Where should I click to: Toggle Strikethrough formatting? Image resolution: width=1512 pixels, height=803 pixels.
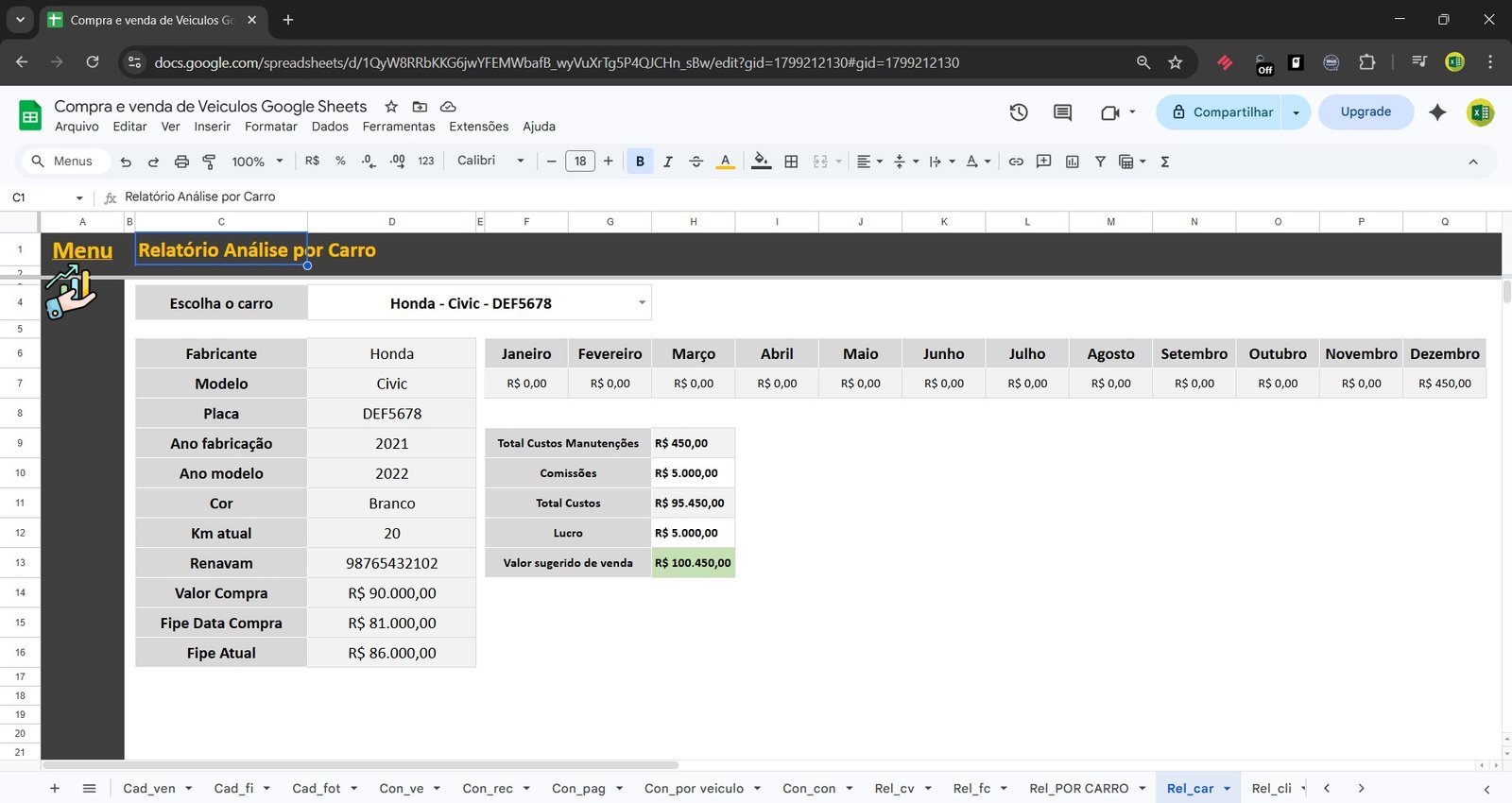[x=696, y=162]
